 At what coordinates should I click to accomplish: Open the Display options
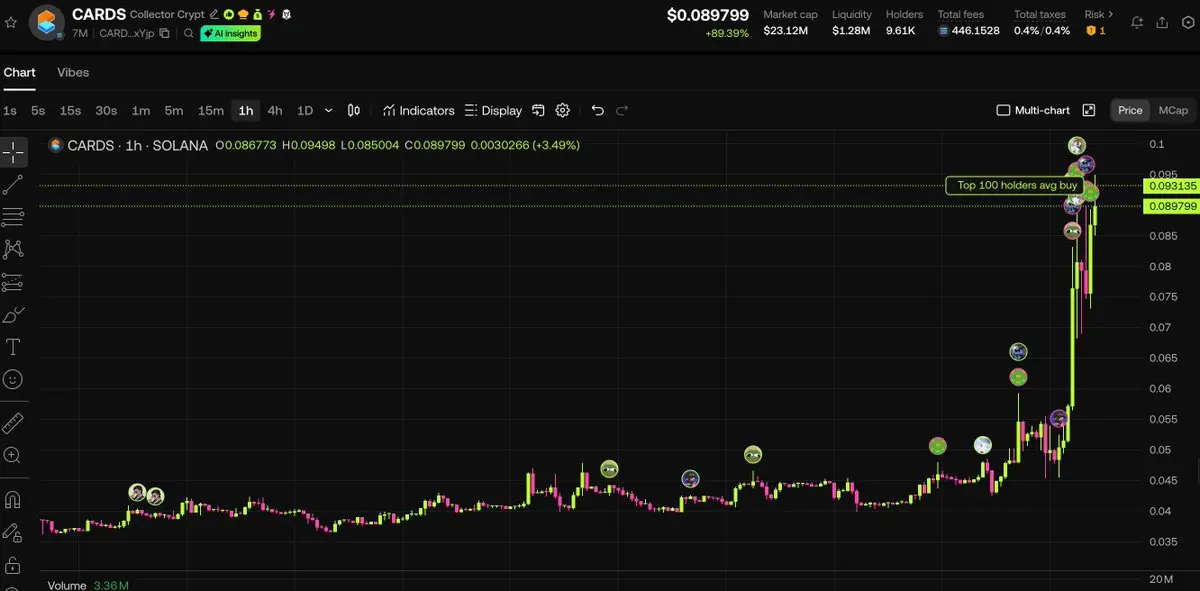494,110
